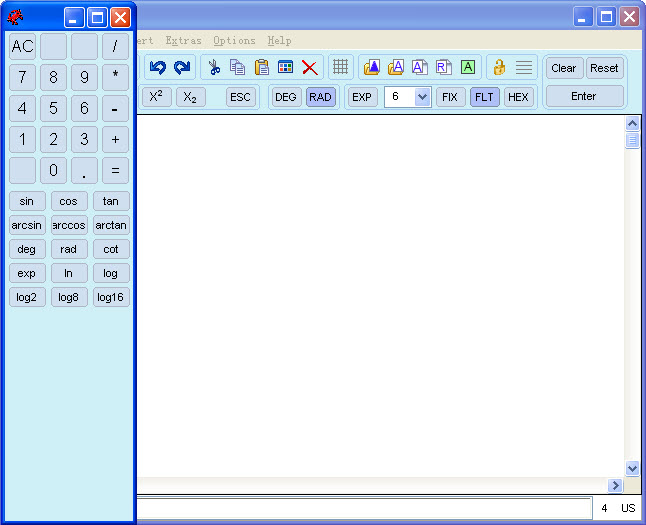Open the Help menu
The width and height of the screenshot is (646, 525).
tap(279, 41)
